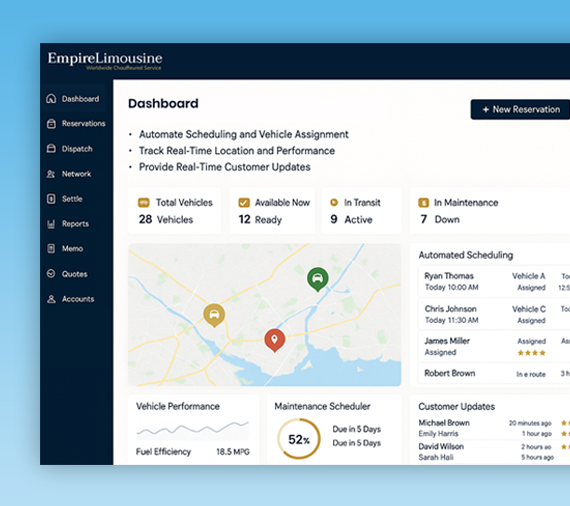Open the Dashboard home icon
This screenshot has height=506, width=570.
(51, 99)
